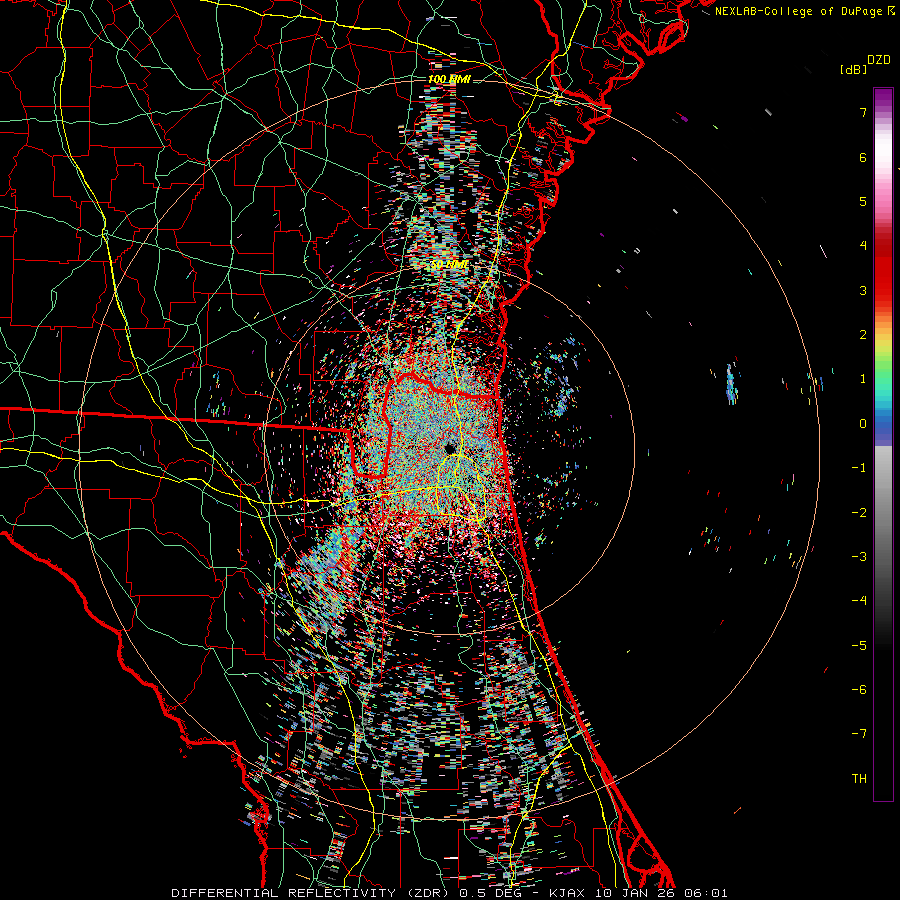
Task: Select the 4 value on the scale
Action: [863, 246]
